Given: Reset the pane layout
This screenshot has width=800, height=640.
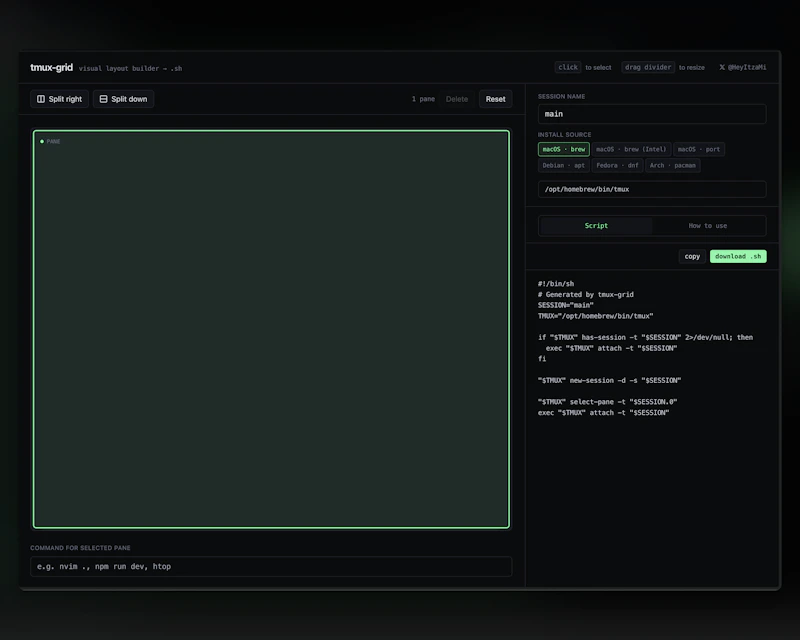Looking at the screenshot, I should (495, 99).
